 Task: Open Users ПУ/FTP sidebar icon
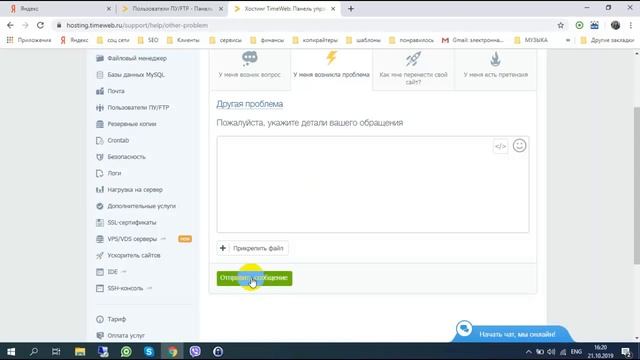pyautogui.click(x=100, y=107)
